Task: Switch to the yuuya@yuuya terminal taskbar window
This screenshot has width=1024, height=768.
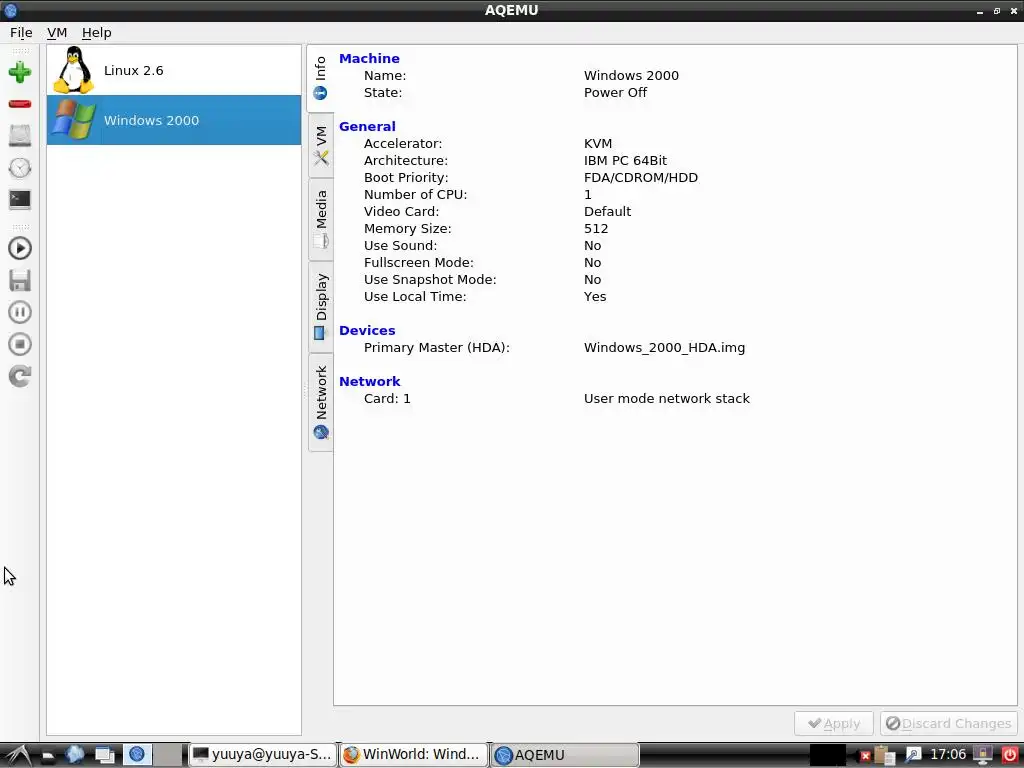Action: 263,755
